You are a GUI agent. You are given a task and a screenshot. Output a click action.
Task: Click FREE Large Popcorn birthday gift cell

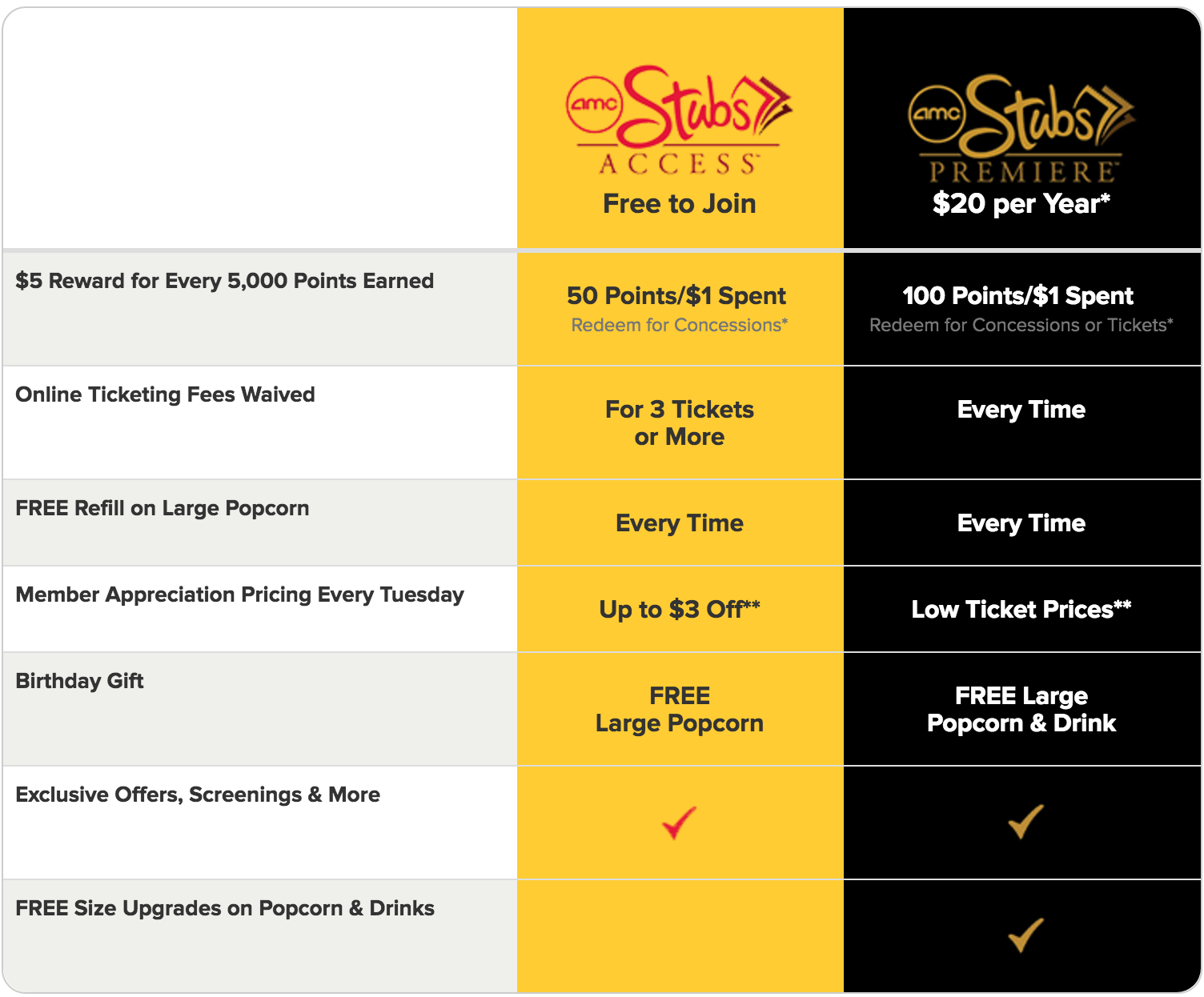[x=680, y=710]
